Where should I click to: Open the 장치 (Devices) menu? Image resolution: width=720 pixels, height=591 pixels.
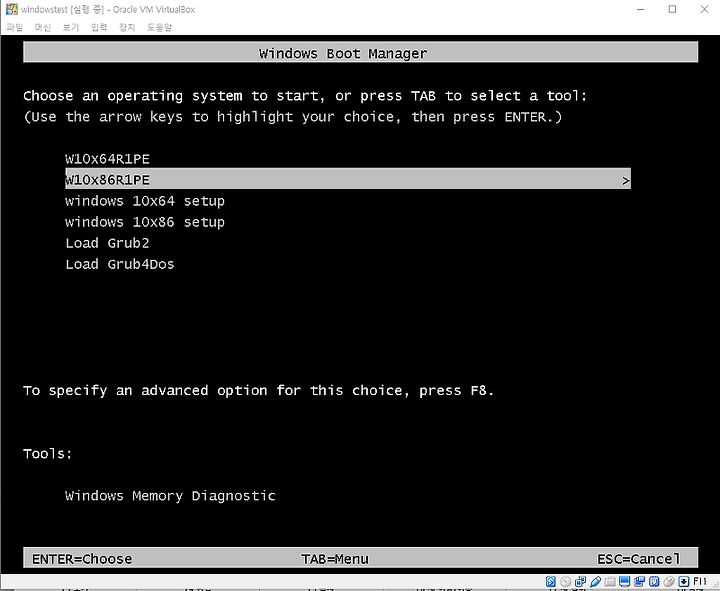pos(127,28)
